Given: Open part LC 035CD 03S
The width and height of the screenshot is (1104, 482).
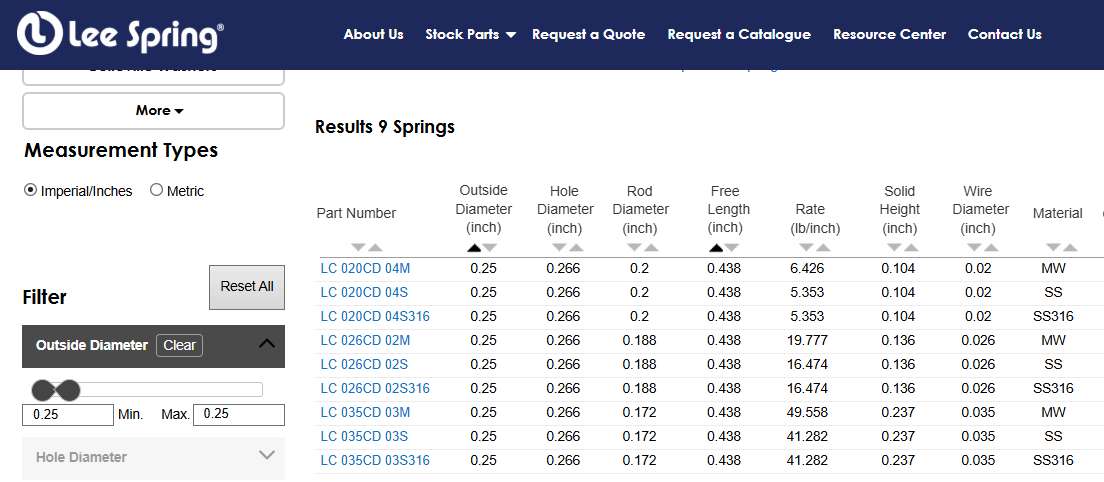Looking at the screenshot, I should (x=364, y=436).
